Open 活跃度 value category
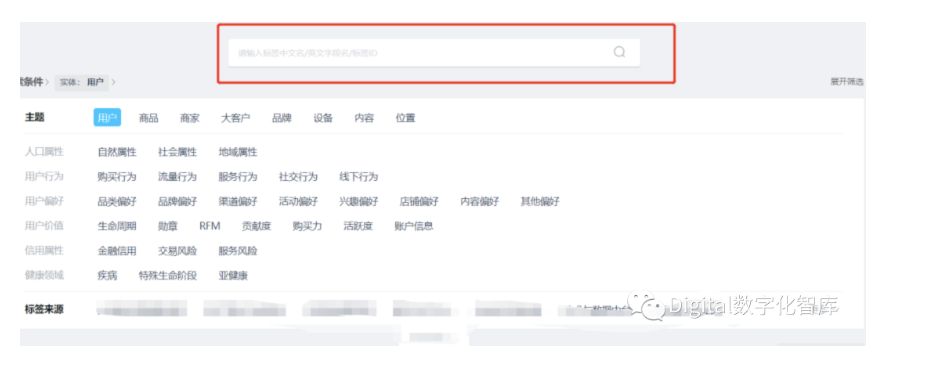Viewport: 927px width, 379px height. (358, 226)
